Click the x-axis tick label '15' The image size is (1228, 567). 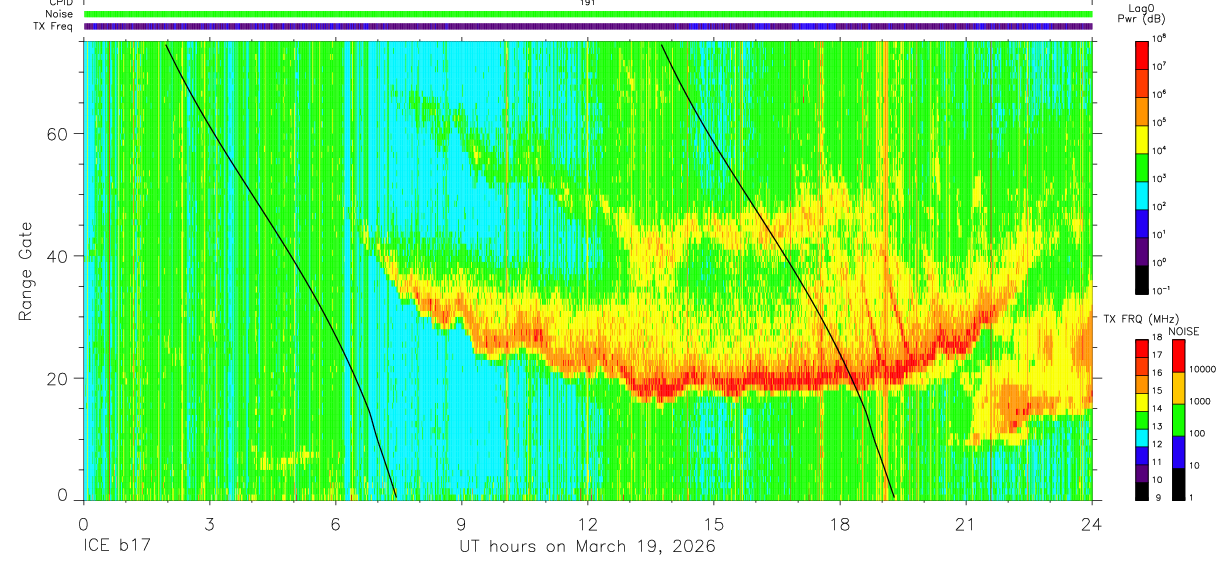(x=714, y=523)
